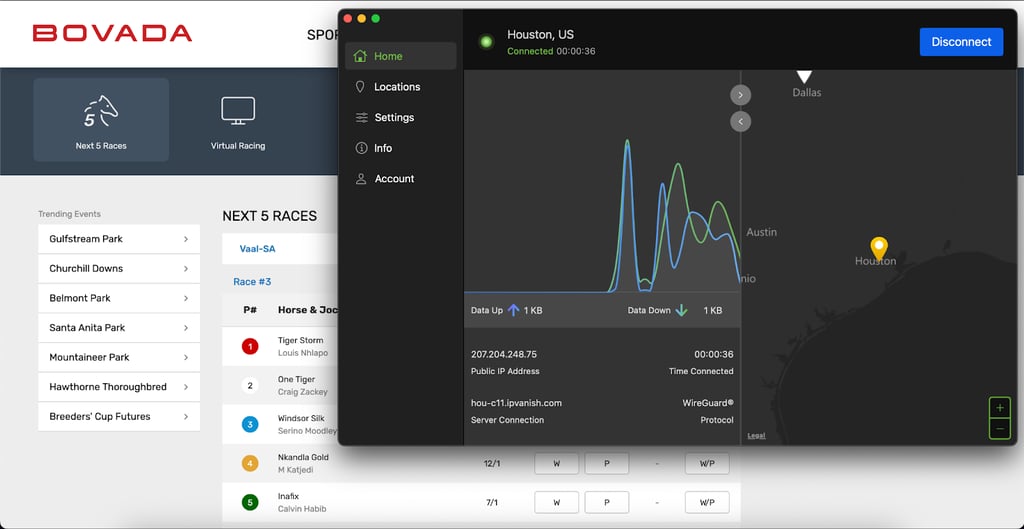The image size is (1024, 529).
Task: Click the Houston, US location title
Action: point(541,35)
